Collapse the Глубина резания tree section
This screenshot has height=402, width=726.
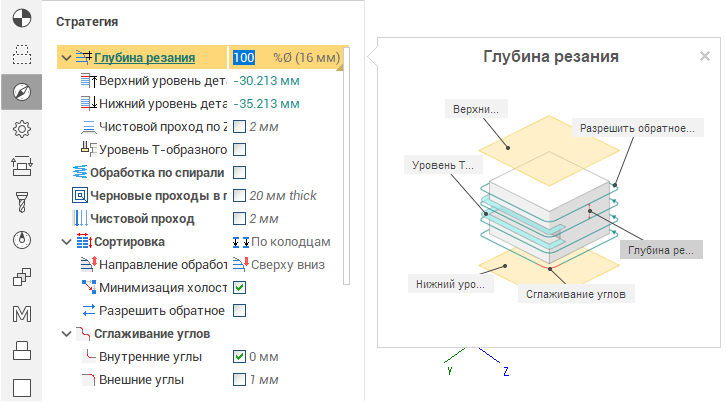coord(66,58)
